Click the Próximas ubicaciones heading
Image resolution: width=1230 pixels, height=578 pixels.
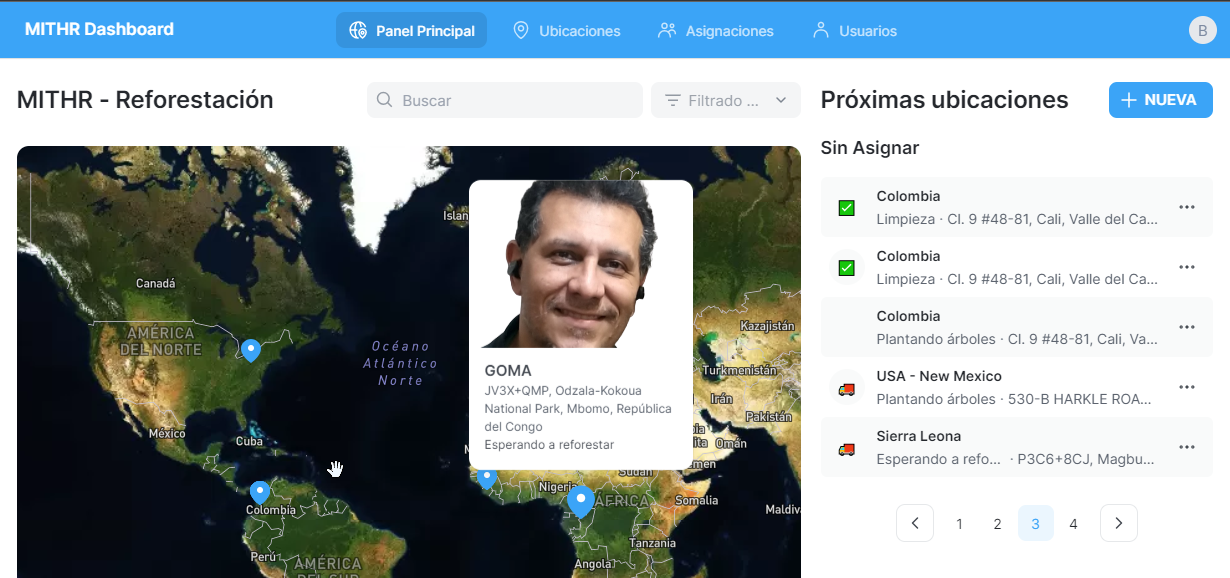tap(944, 100)
